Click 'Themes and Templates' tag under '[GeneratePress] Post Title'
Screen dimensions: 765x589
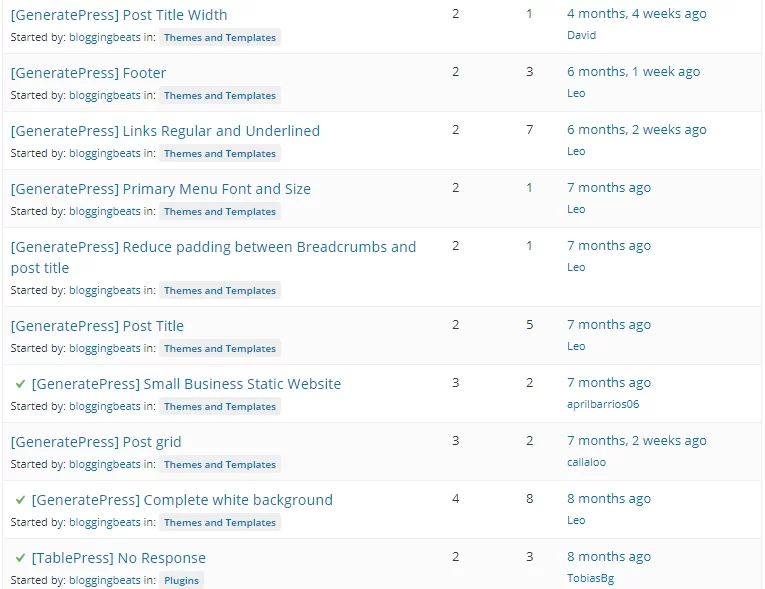pyautogui.click(x=220, y=349)
